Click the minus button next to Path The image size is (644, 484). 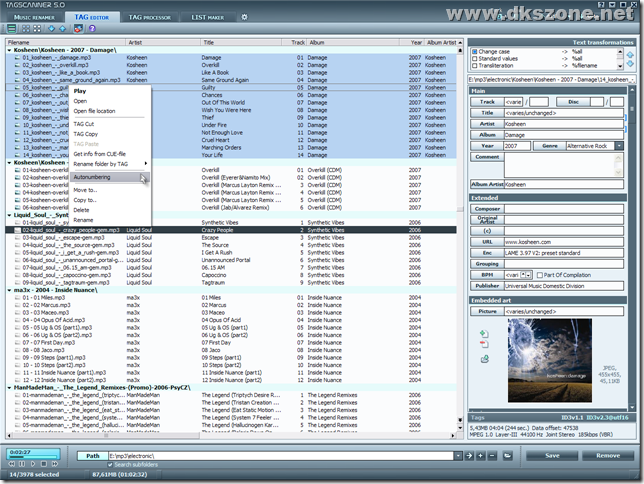coord(492,456)
